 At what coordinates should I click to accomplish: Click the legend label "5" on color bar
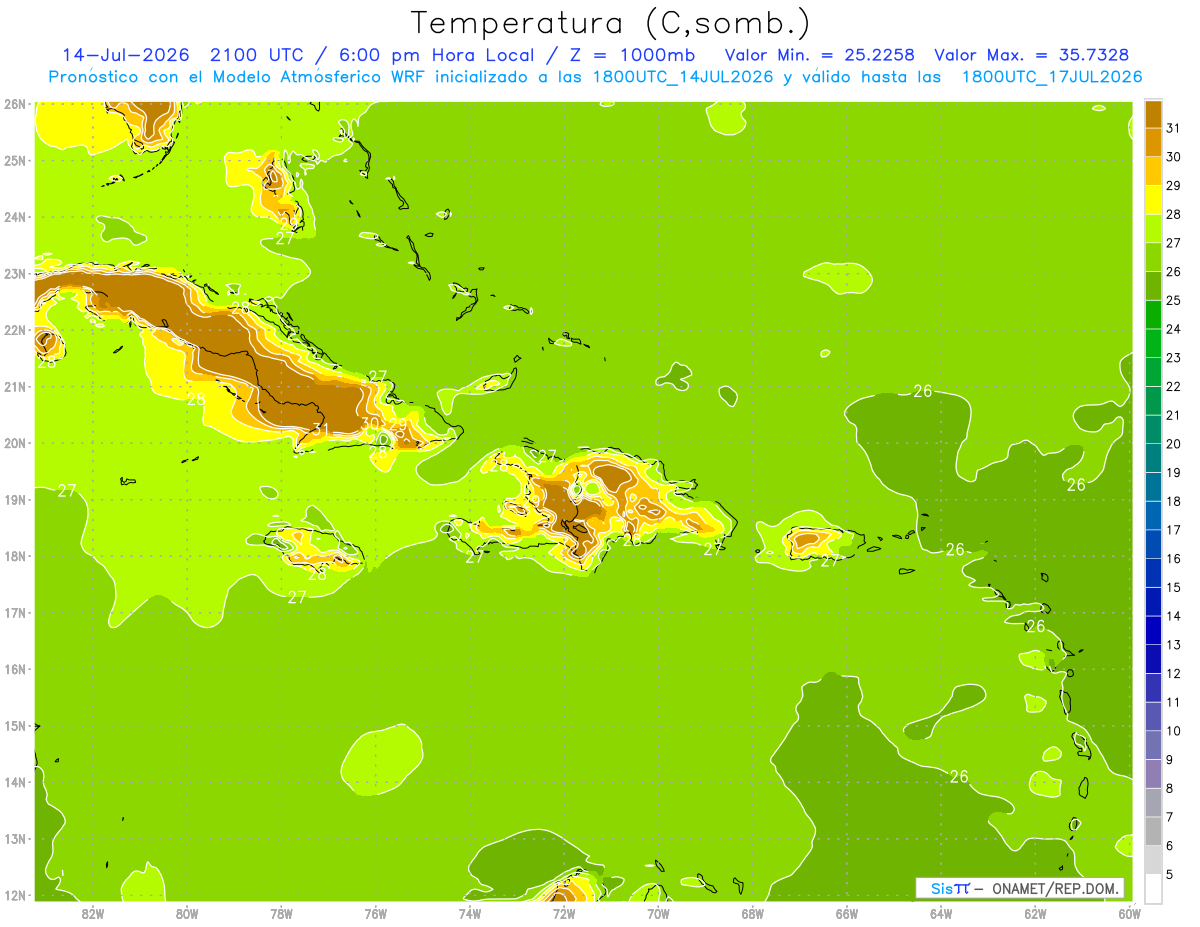point(1170,874)
